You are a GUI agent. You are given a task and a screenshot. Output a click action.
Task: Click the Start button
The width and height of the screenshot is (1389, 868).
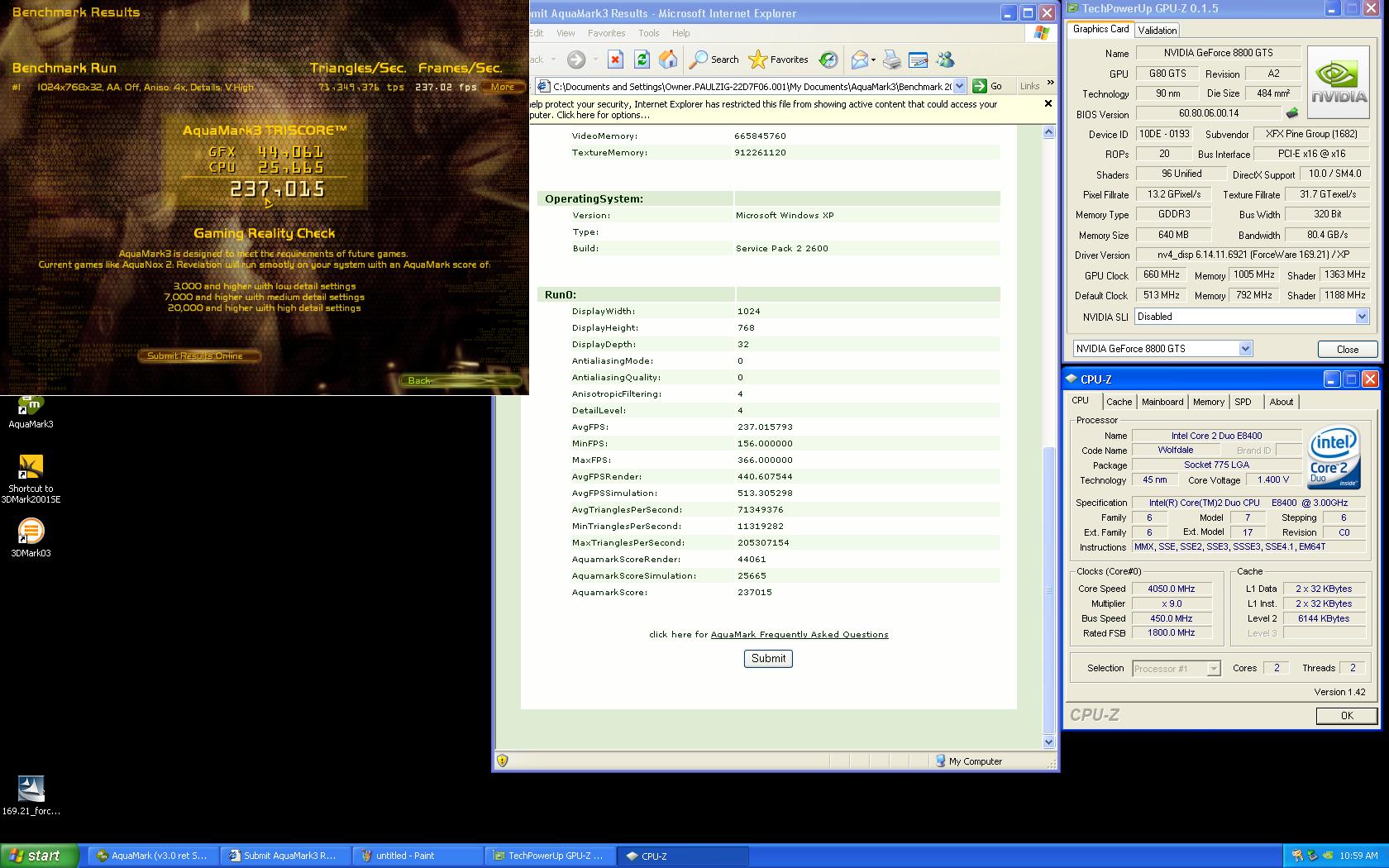pyautogui.click(x=39, y=856)
